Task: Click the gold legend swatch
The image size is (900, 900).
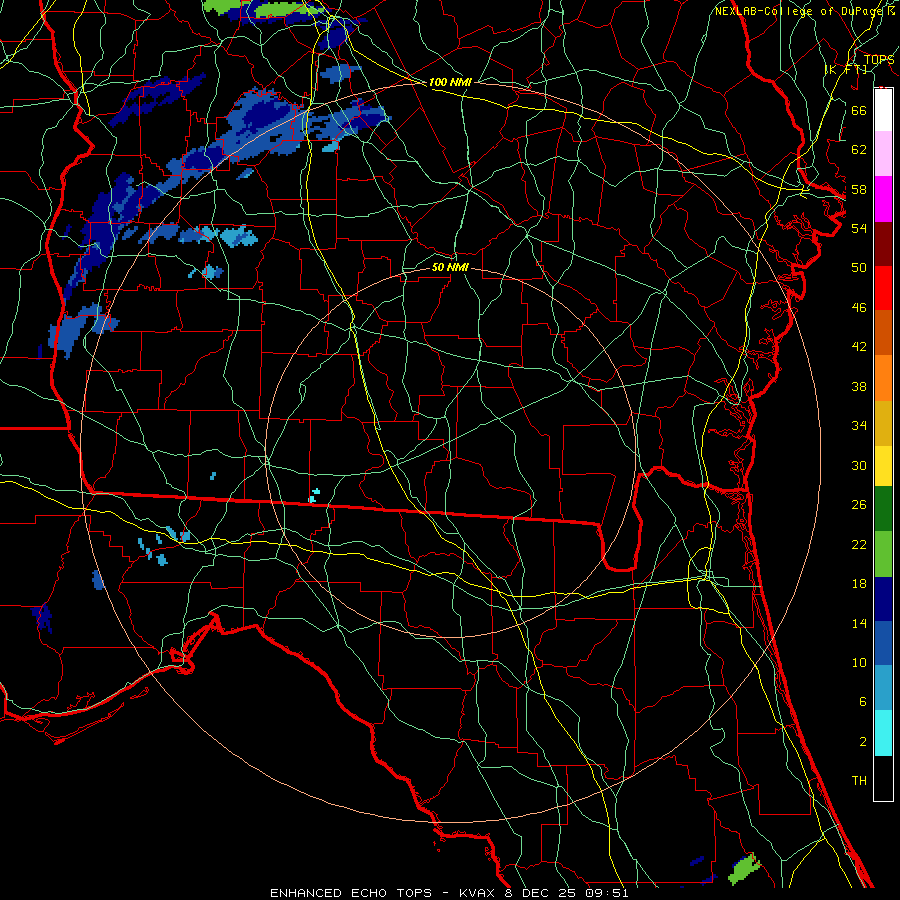Action: tap(883, 424)
